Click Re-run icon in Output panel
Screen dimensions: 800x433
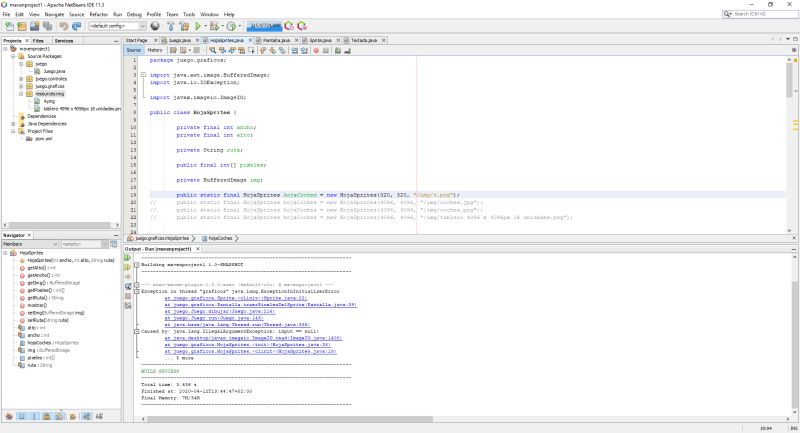(128, 258)
